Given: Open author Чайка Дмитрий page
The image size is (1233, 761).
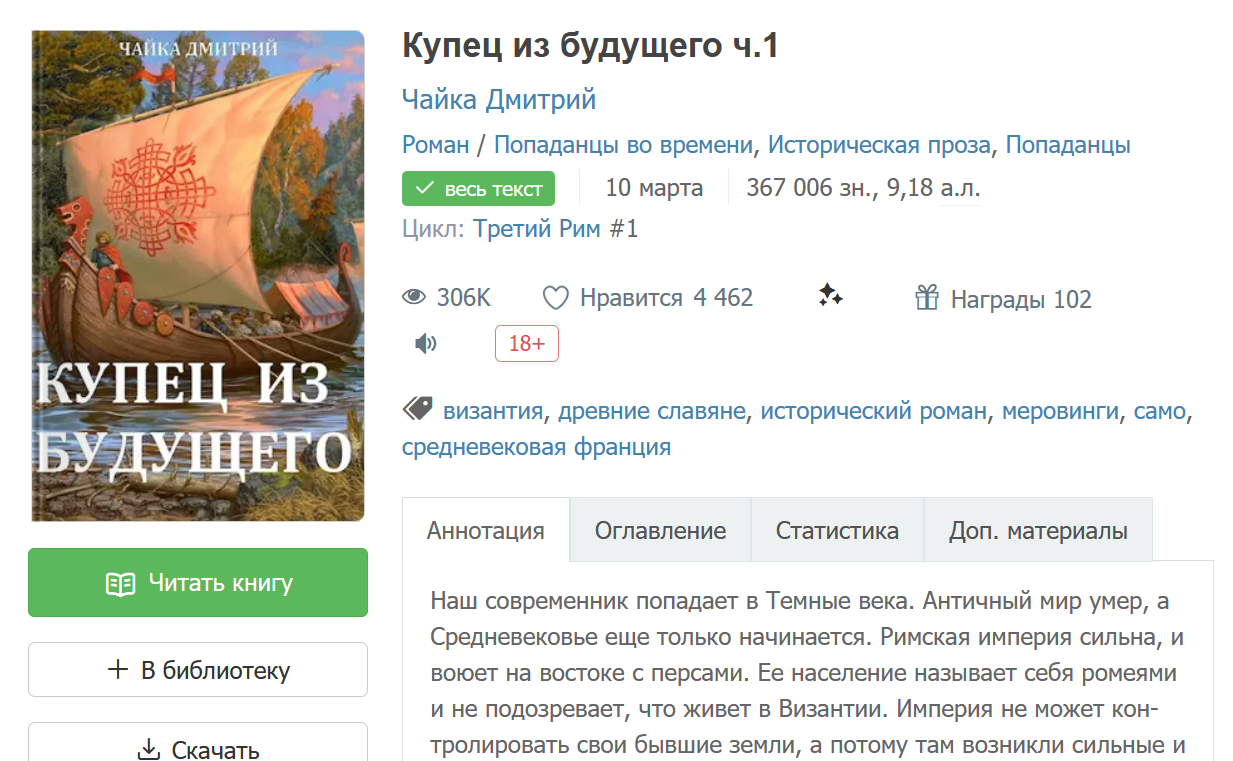Looking at the screenshot, I should coord(499,100).
